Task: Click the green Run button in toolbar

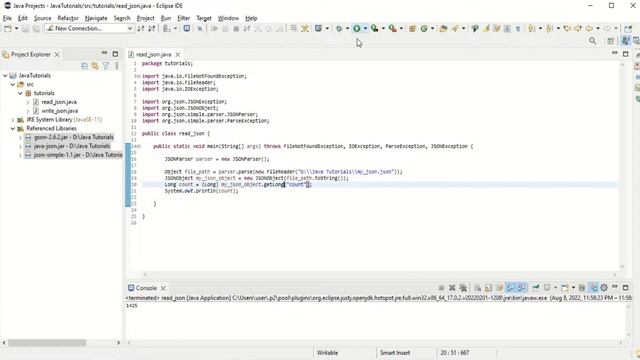Action: point(357,29)
